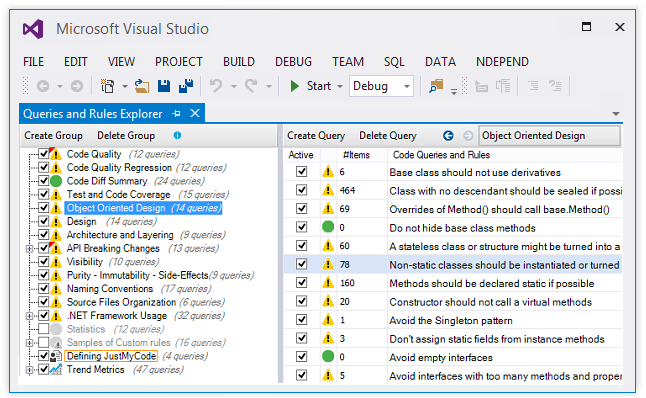This screenshot has width=646, height=398.
Task: Click the blue info icon beside Delete Group
Action: [177, 135]
